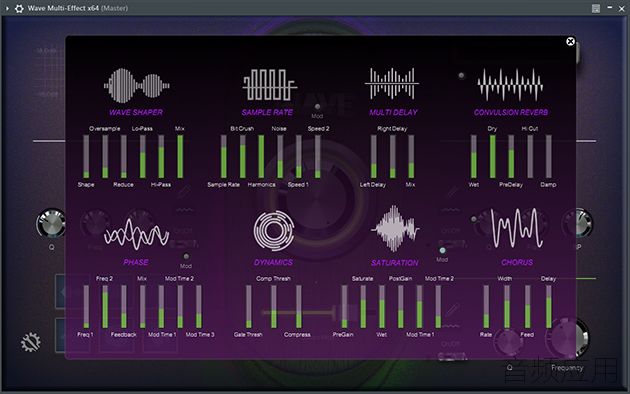
Task: Adjust the Saturation Mod Time 2 slider
Action: click(x=438, y=306)
